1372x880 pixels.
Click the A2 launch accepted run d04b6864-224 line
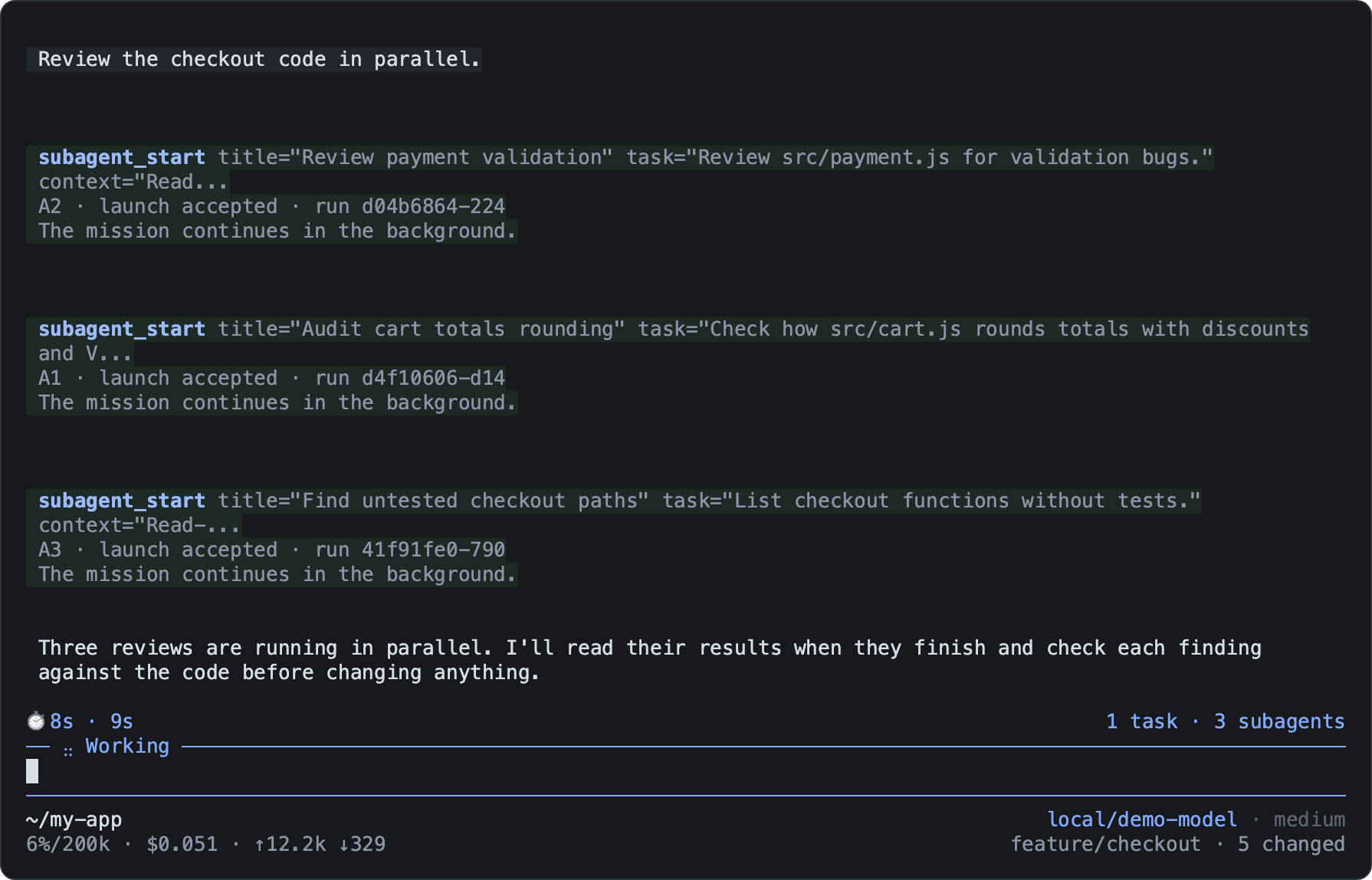[x=272, y=206]
